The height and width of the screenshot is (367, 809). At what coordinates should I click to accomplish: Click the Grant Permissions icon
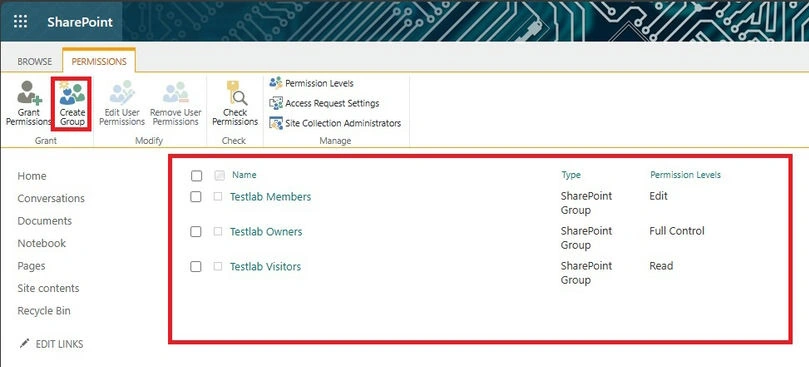(29, 92)
